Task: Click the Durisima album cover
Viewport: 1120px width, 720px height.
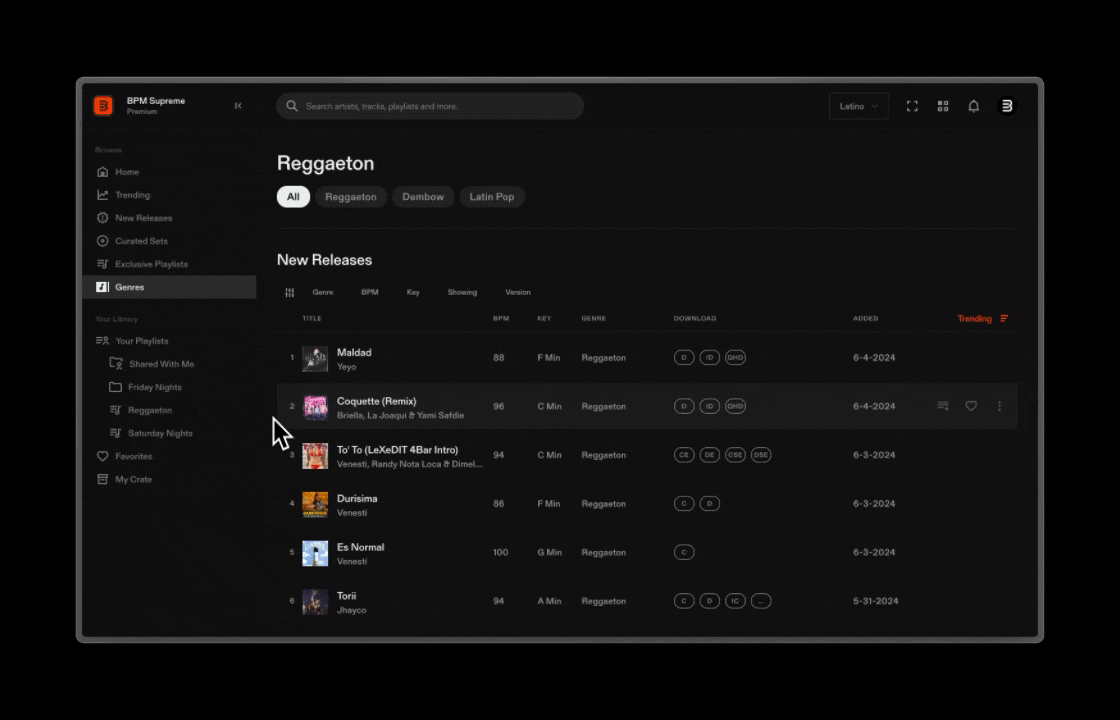Action: point(315,504)
